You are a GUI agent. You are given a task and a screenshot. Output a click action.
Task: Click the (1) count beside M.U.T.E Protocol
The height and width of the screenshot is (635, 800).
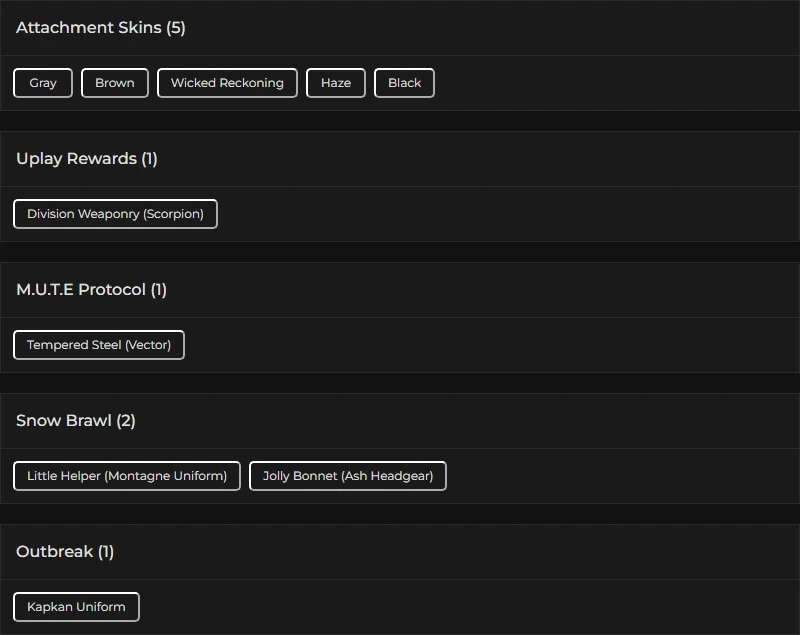[158, 290]
